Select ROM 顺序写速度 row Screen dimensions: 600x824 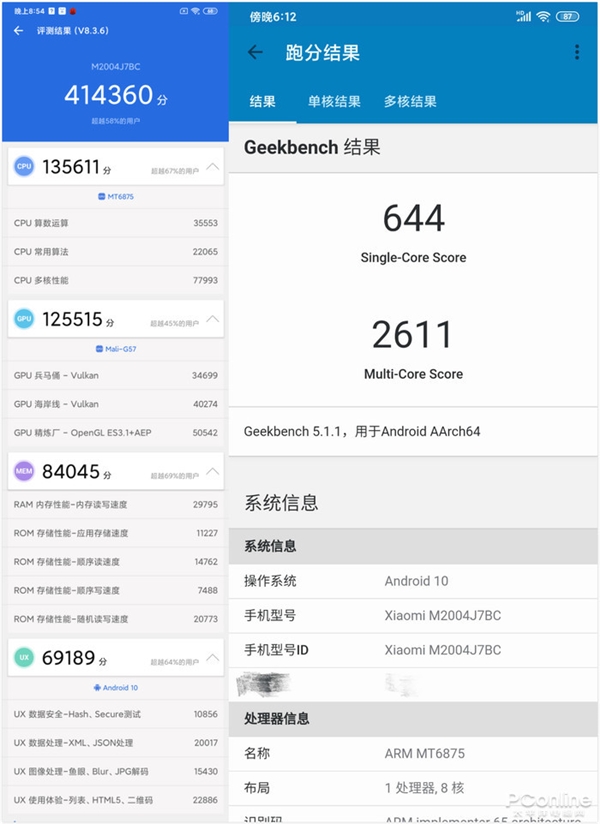tap(116, 590)
